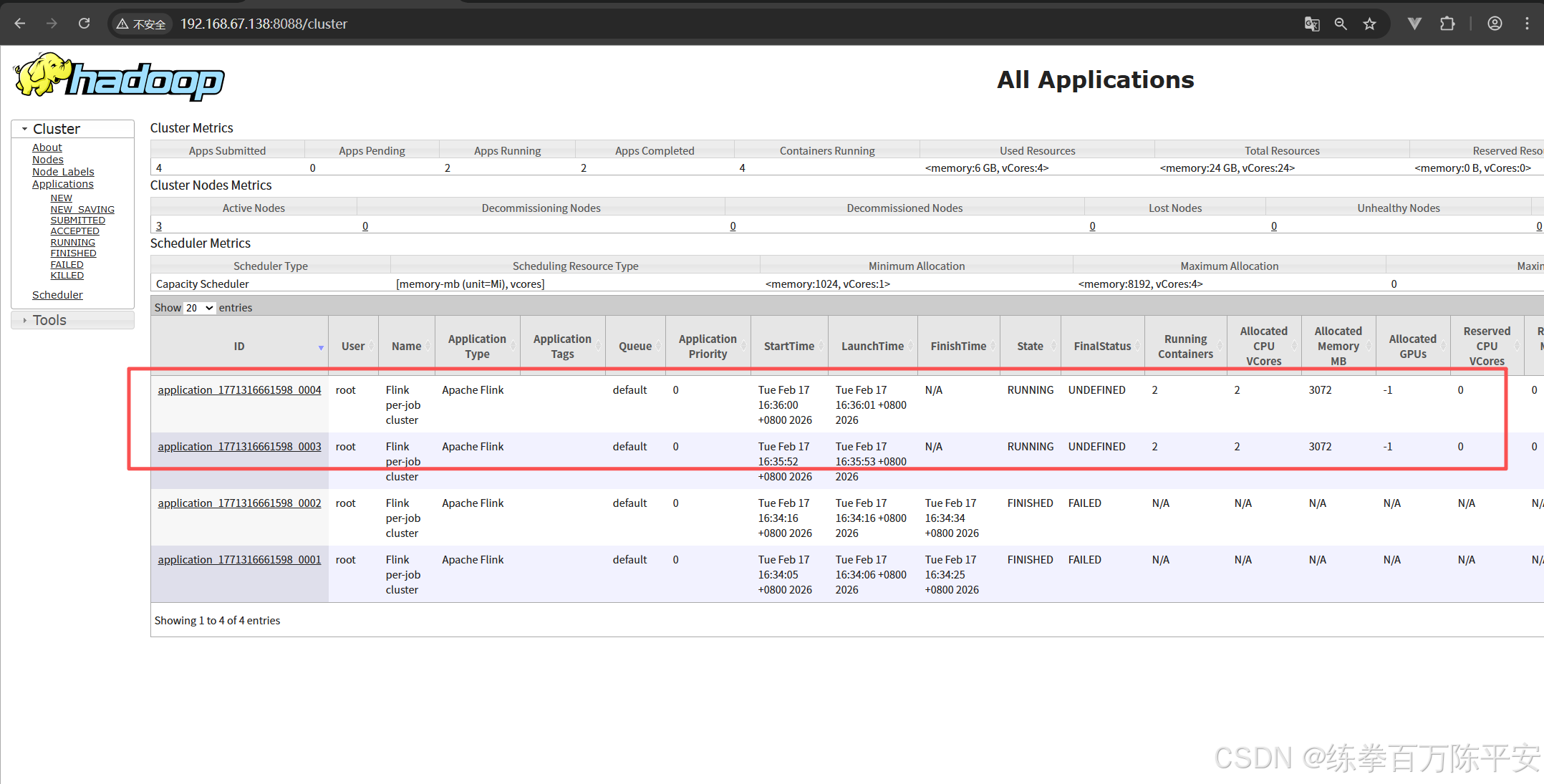
Task: Sort by FinalStatus column header
Action: (x=1102, y=346)
